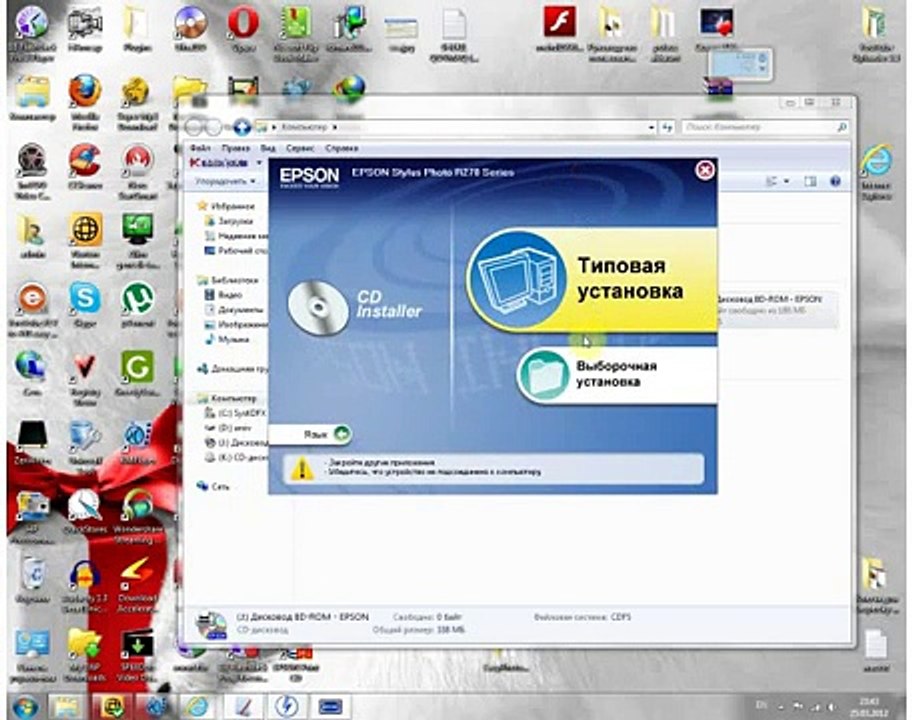Open Explorer help question mark icon
Image resolution: width=912 pixels, height=720 pixels.
coord(835,181)
